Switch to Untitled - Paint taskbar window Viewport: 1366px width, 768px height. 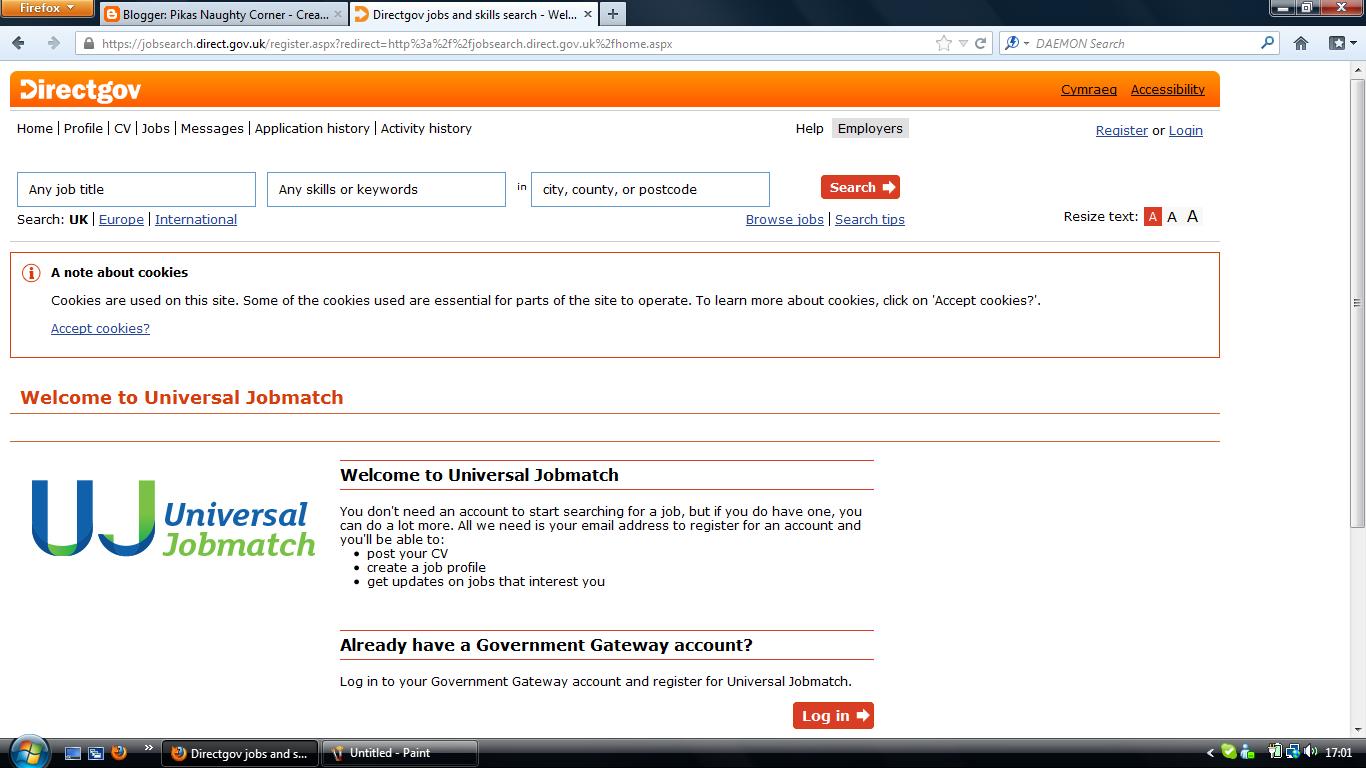pos(400,753)
